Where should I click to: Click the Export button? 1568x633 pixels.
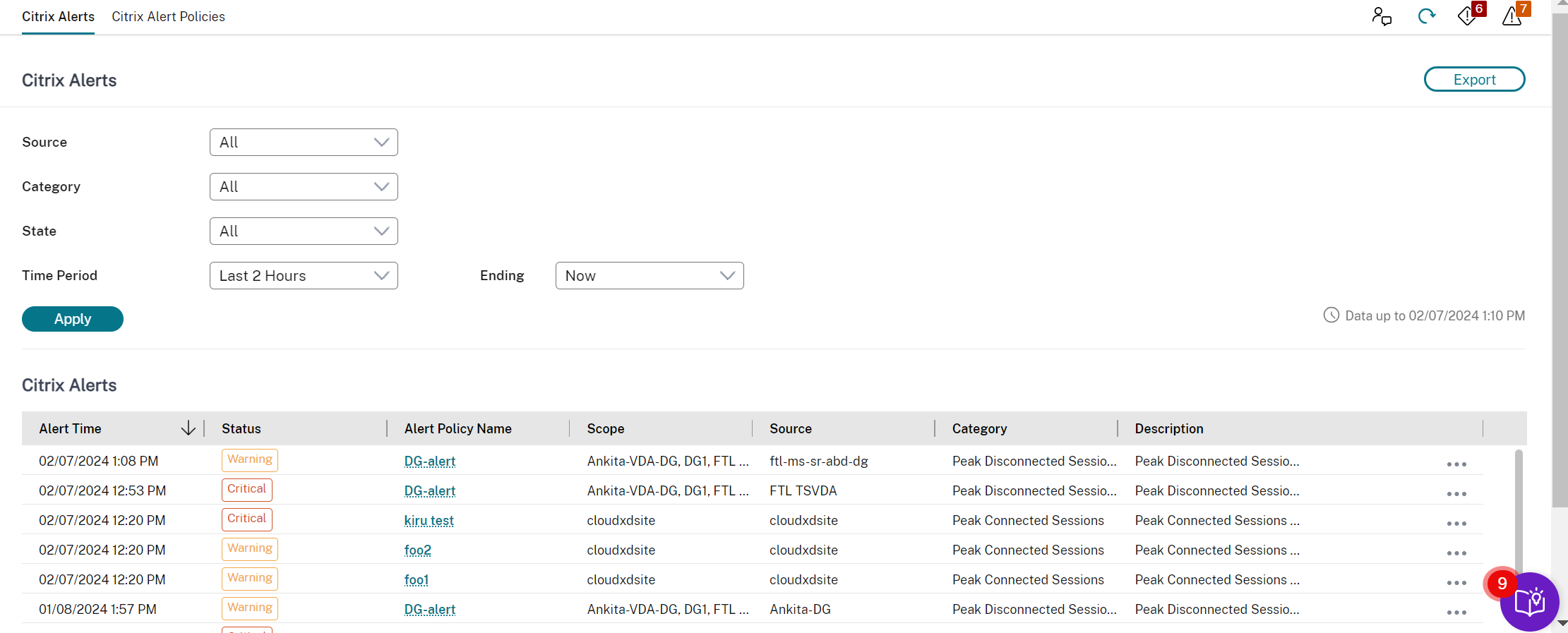click(x=1474, y=80)
